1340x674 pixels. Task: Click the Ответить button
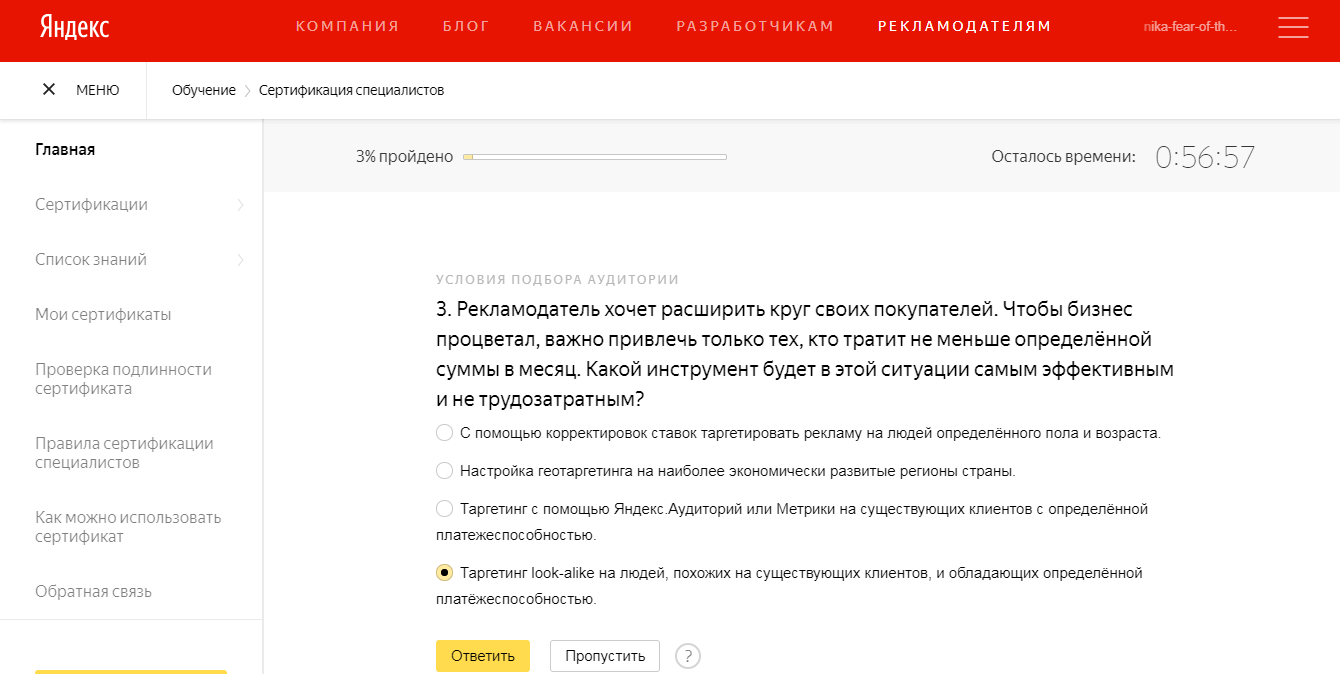(483, 656)
